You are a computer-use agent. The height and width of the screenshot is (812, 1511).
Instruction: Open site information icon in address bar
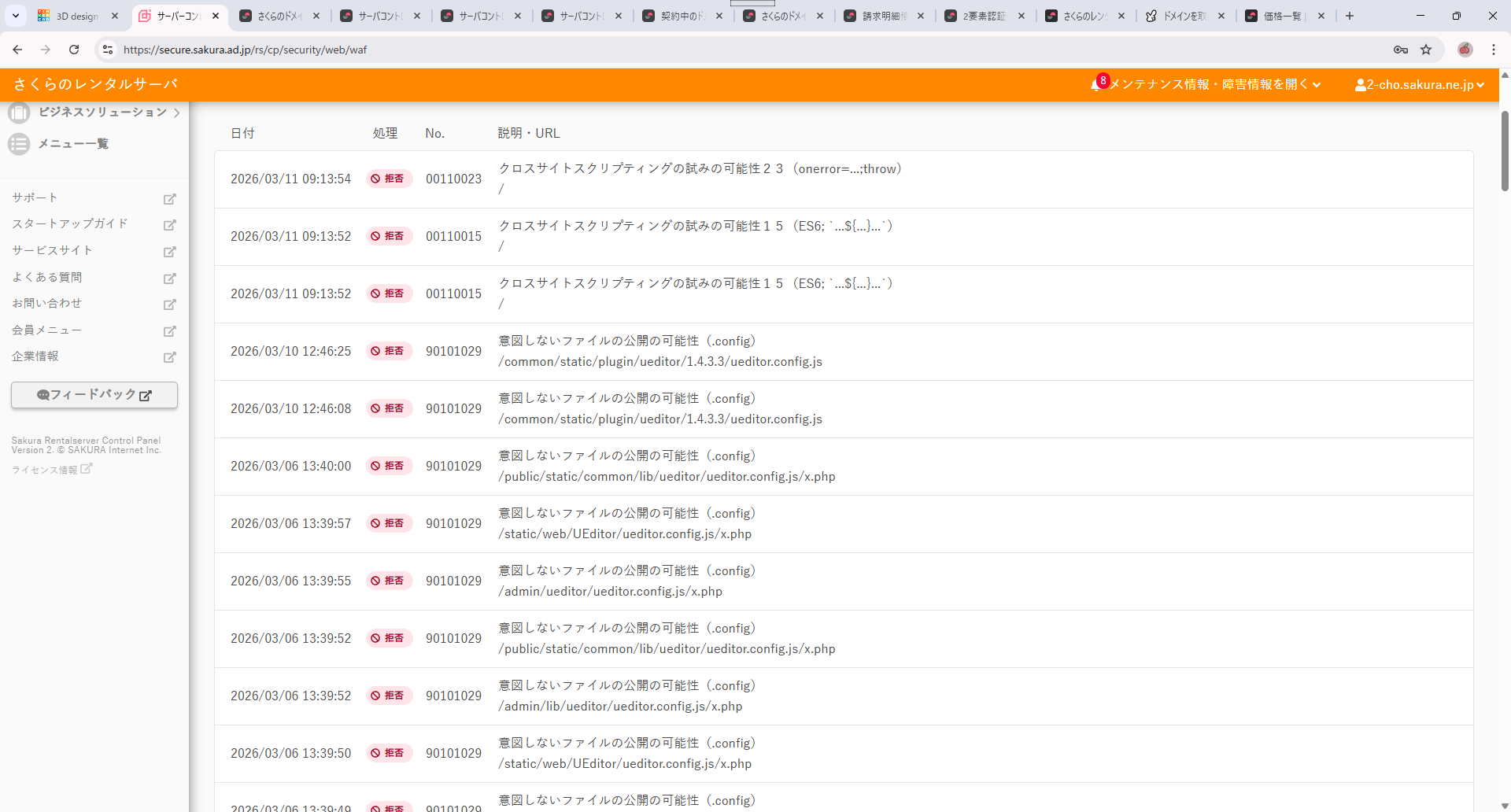(108, 50)
